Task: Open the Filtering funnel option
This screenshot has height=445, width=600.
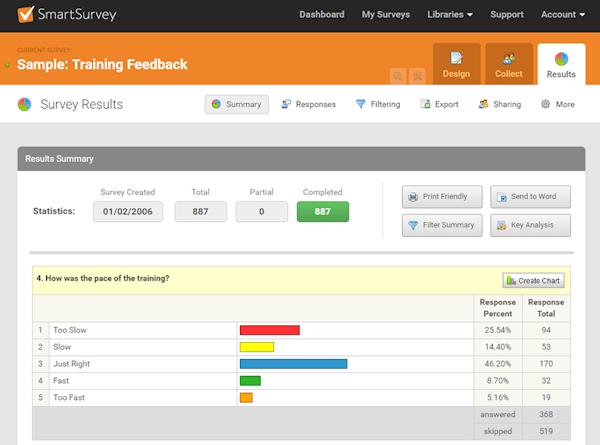Action: (x=378, y=104)
